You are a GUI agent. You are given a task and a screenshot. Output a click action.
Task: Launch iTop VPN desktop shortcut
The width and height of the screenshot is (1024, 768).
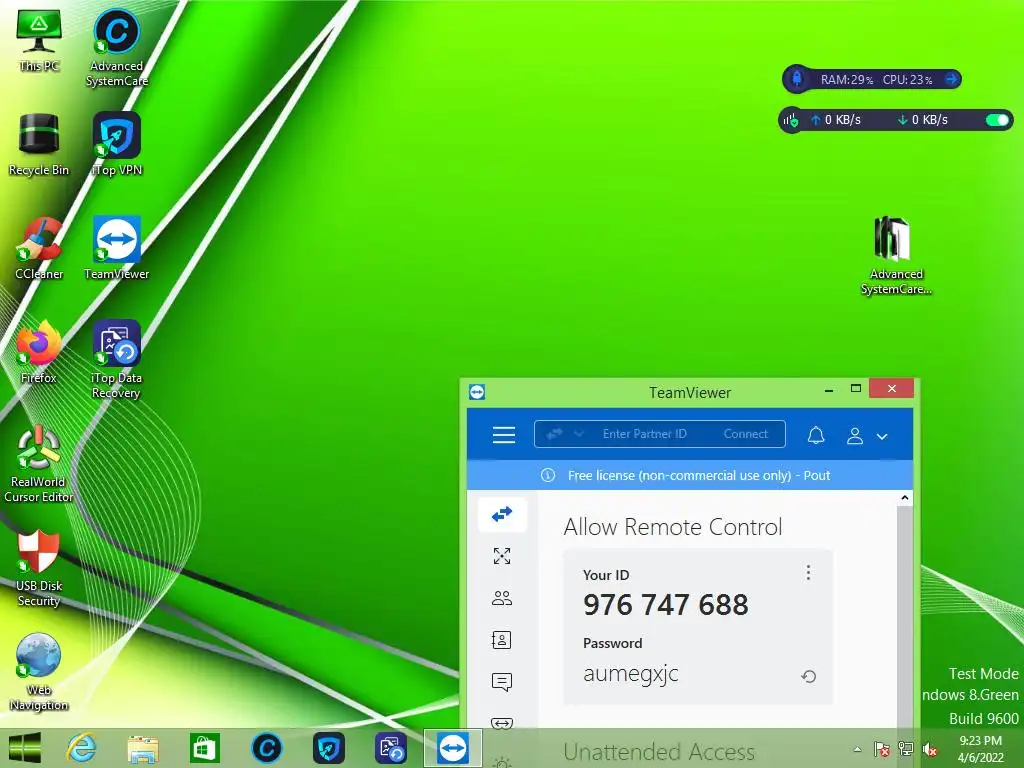116,144
